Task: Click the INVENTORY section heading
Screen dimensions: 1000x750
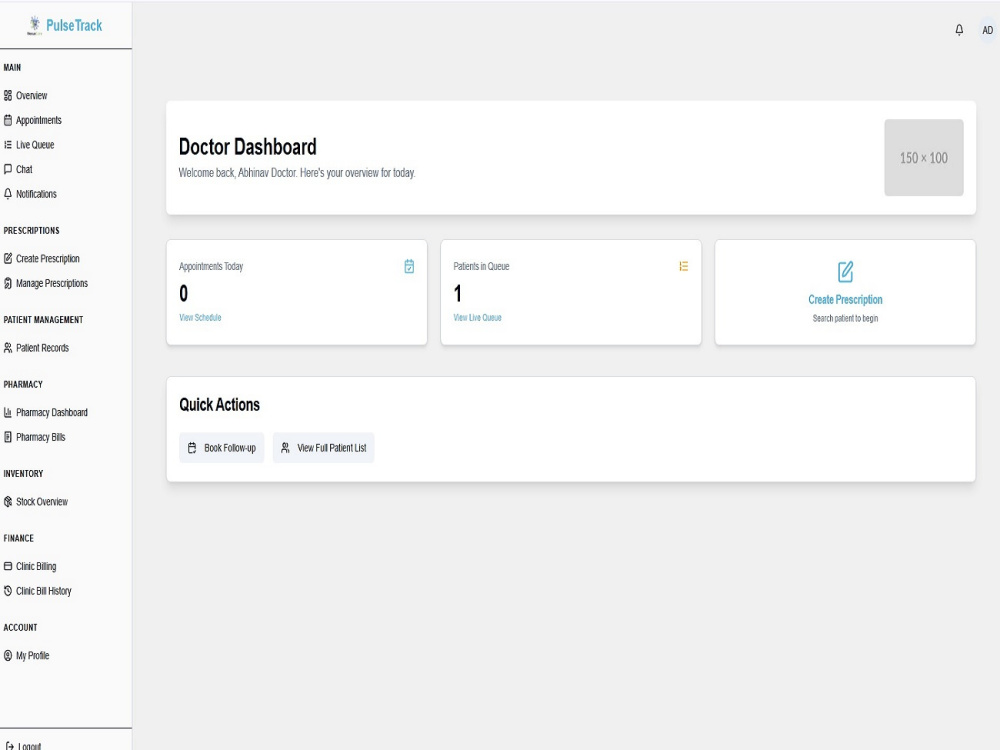Action: [23, 474]
